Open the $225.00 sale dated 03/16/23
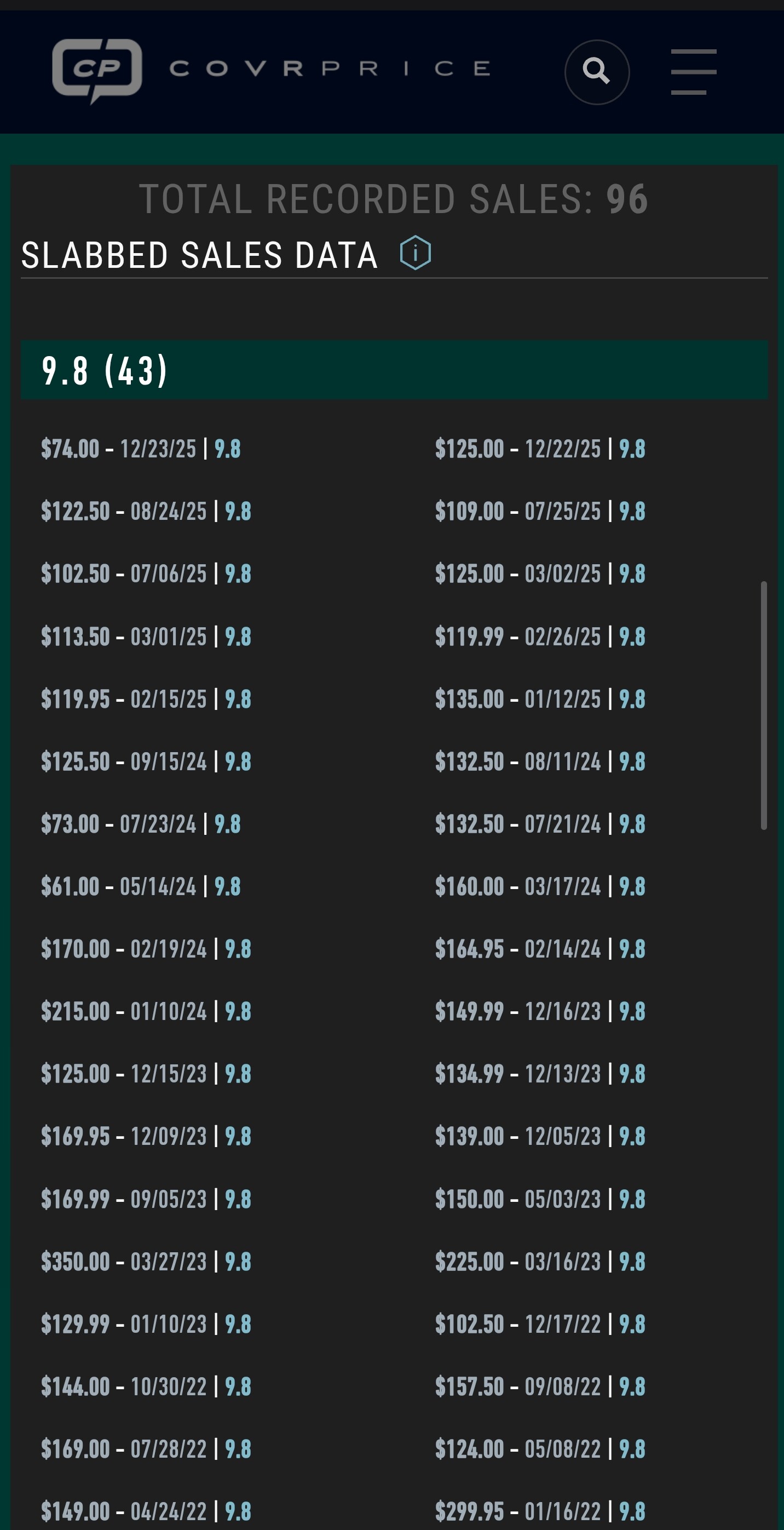Image resolution: width=784 pixels, height=1530 pixels. tap(539, 1262)
